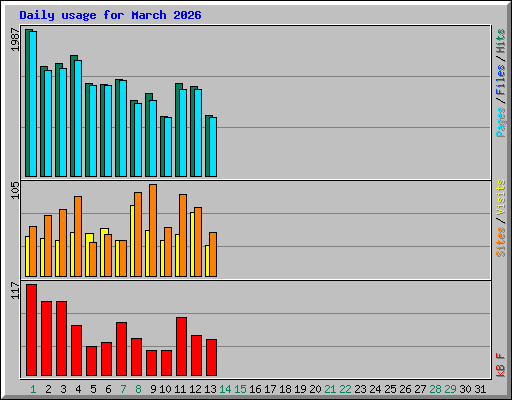Click day 1 on the x-axis

33,389
